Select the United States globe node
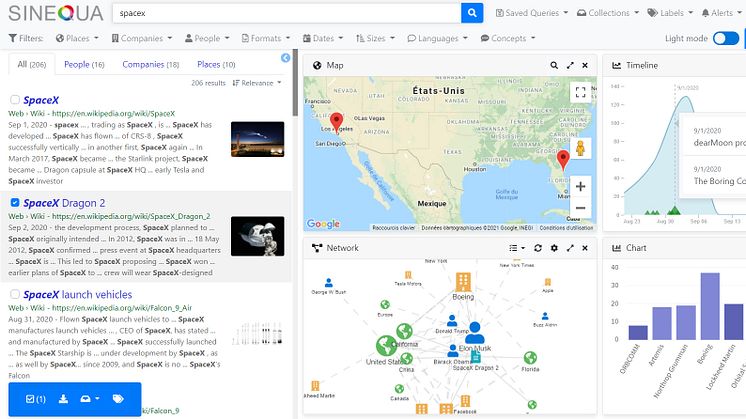The image size is (746, 419). pos(386,346)
